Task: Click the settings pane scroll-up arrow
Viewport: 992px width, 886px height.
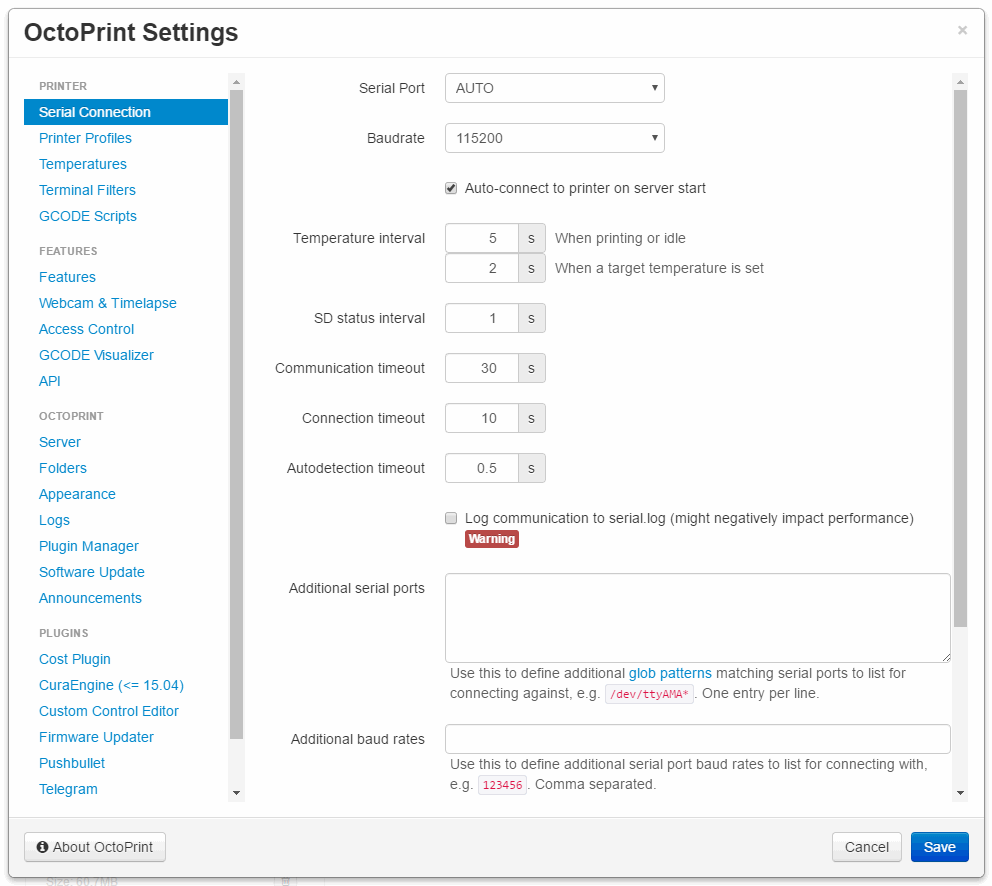Action: pos(960,82)
